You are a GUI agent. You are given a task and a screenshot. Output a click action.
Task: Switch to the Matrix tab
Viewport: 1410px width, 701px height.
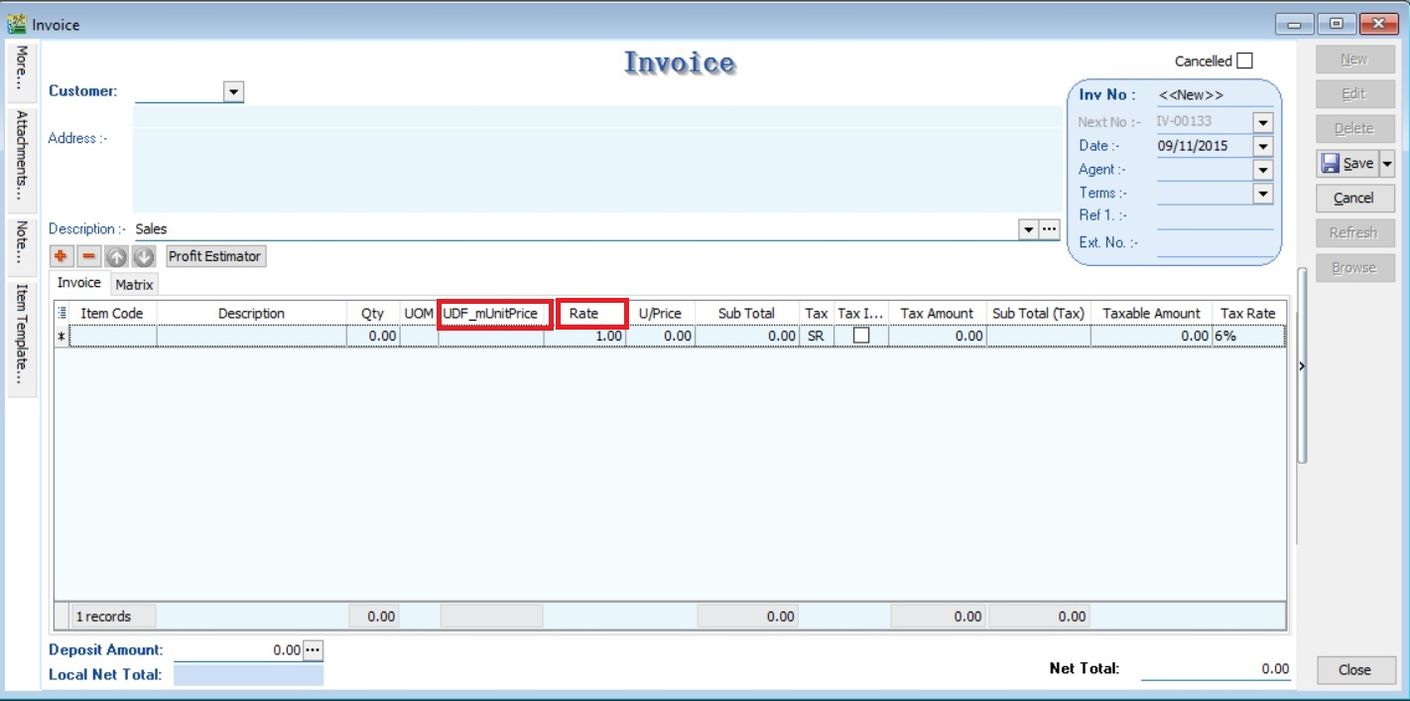click(x=134, y=285)
